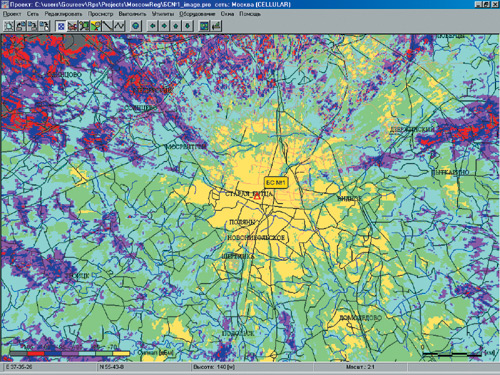
Task: Pan map right with right arrow icon
Action: tap(164, 26)
